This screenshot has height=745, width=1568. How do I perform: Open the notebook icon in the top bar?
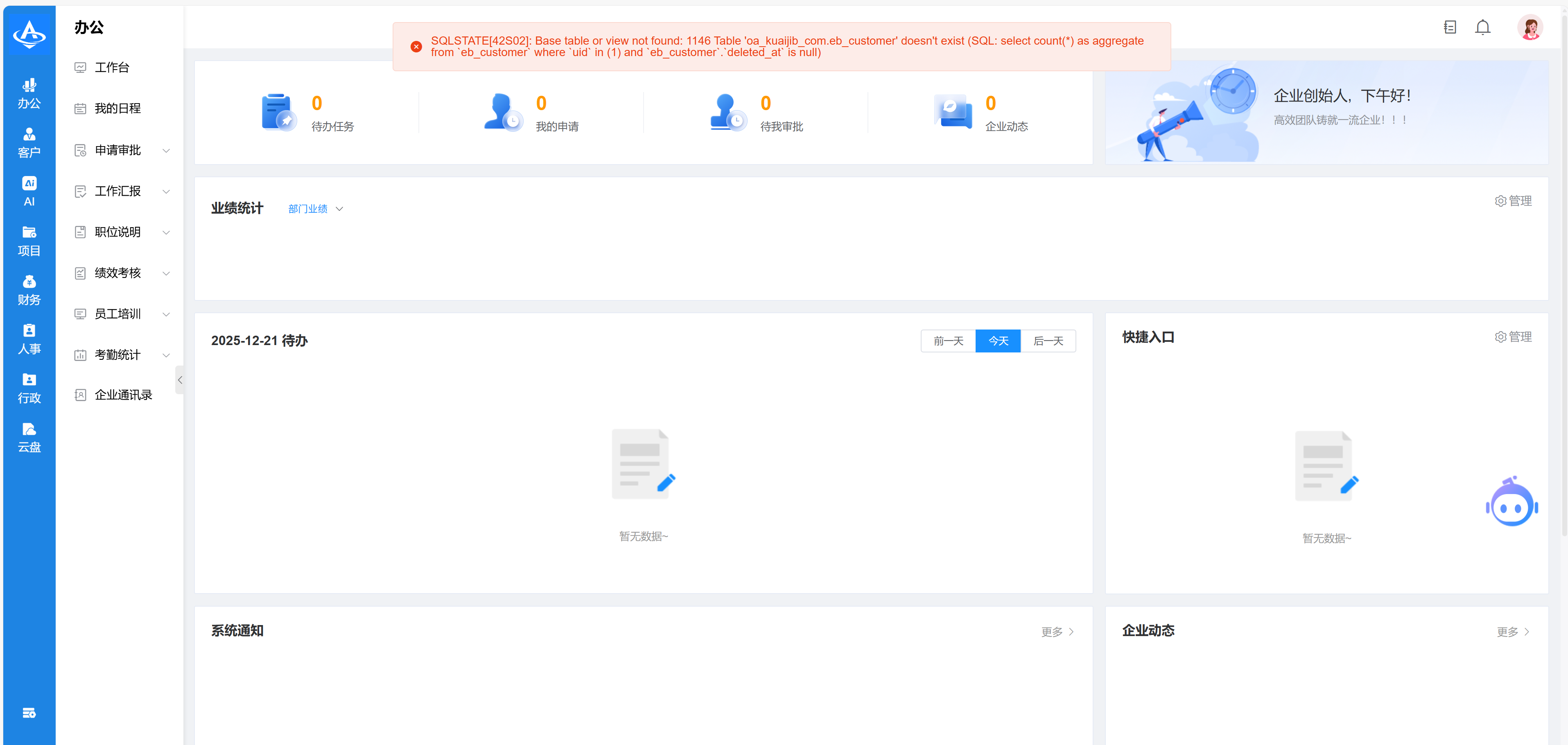pyautogui.click(x=1449, y=27)
